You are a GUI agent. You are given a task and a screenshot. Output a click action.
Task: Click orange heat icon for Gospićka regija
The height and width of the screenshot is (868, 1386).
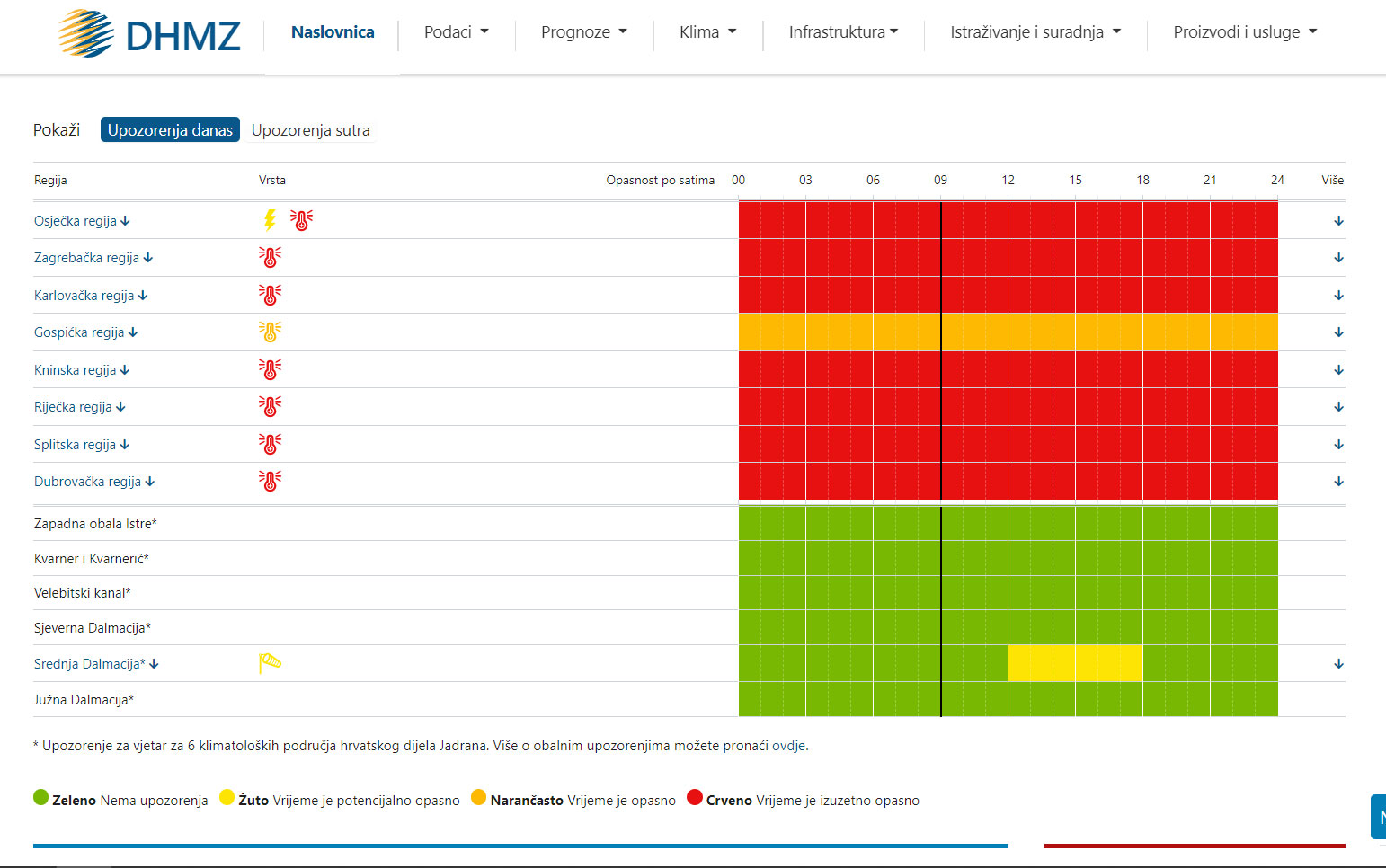point(270,332)
